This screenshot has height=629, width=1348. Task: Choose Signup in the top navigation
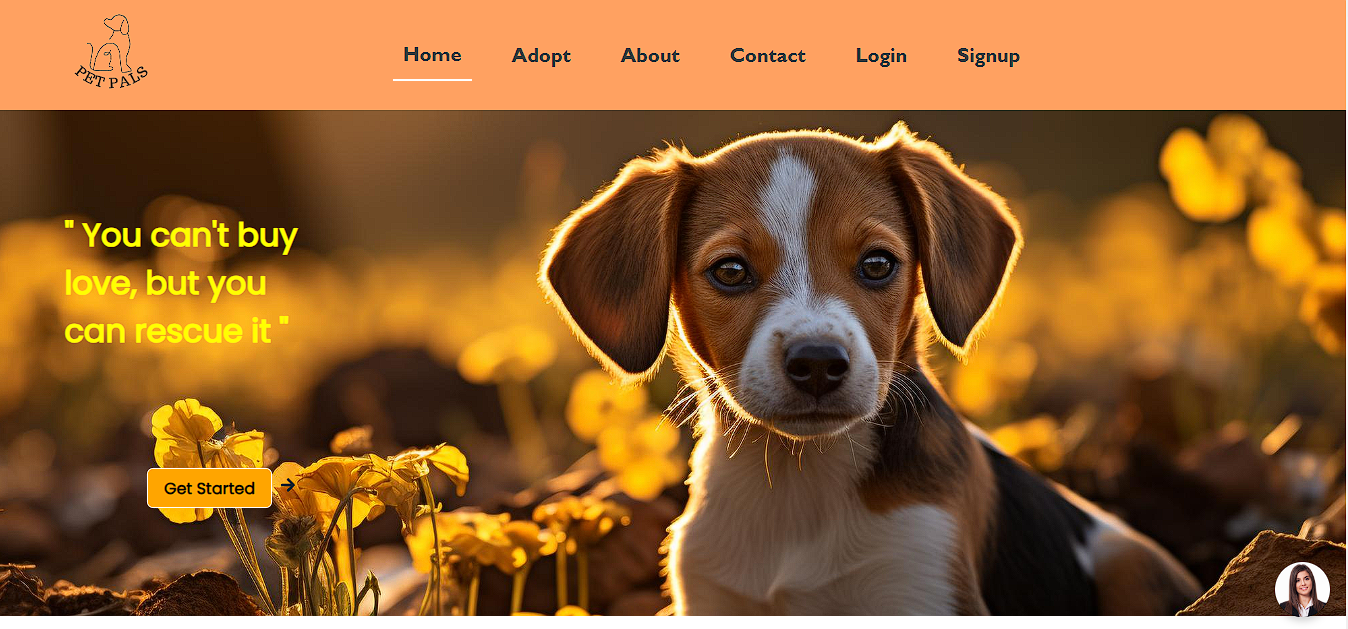(988, 56)
